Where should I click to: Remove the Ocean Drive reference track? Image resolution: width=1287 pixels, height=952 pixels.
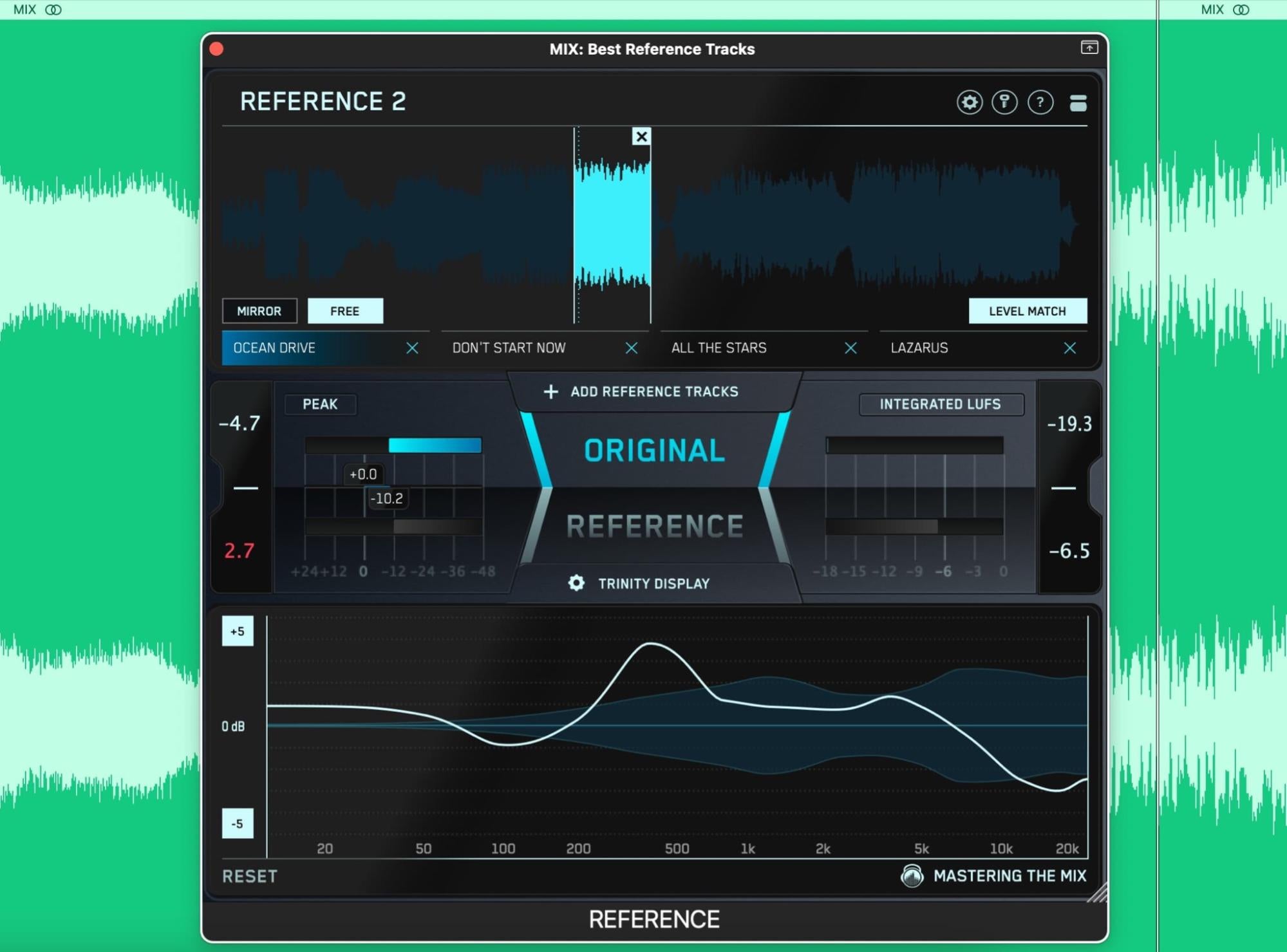[412, 348]
